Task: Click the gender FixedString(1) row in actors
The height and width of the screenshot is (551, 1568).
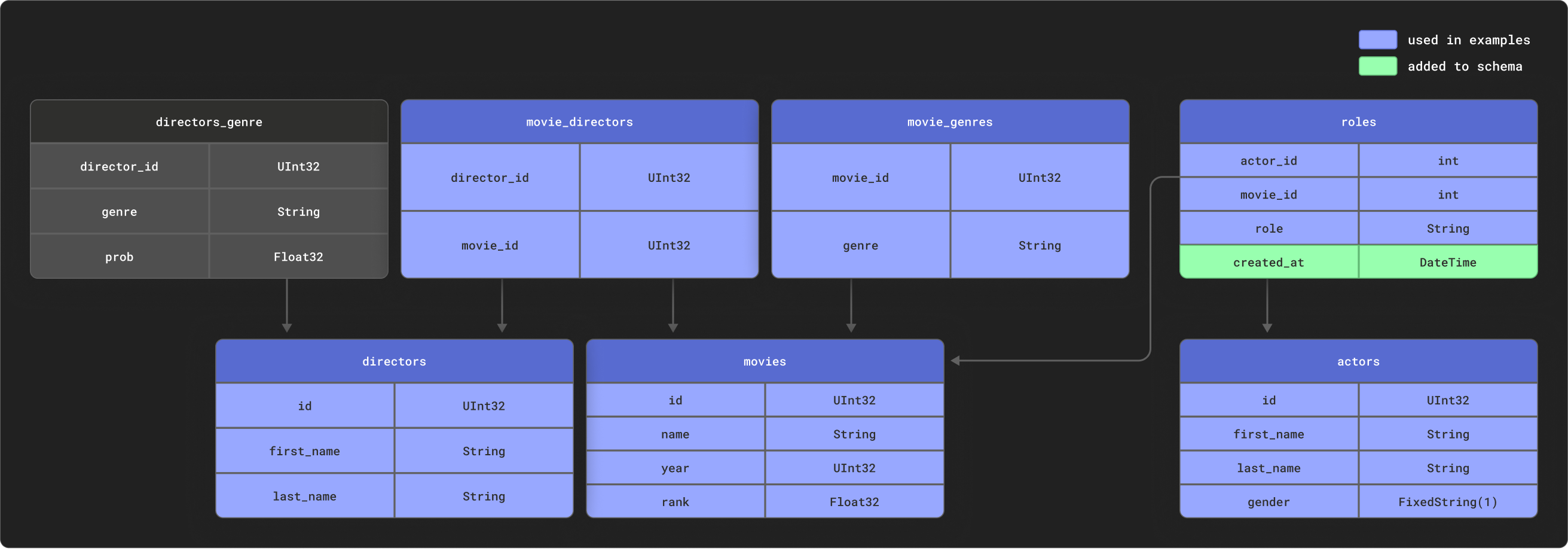Action: coord(1359,501)
